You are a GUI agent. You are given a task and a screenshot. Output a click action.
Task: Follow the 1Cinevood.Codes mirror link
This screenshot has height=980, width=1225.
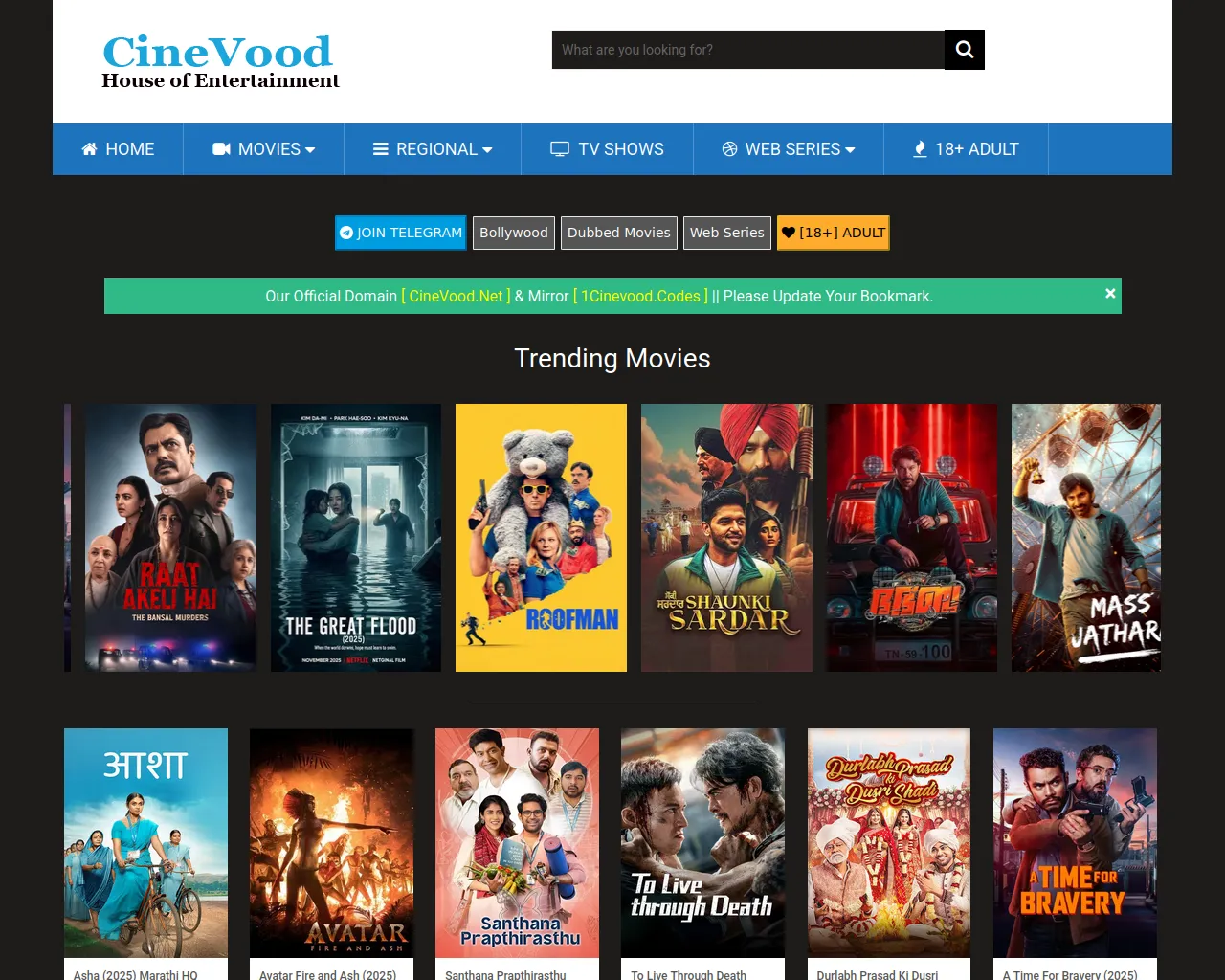[640, 297]
